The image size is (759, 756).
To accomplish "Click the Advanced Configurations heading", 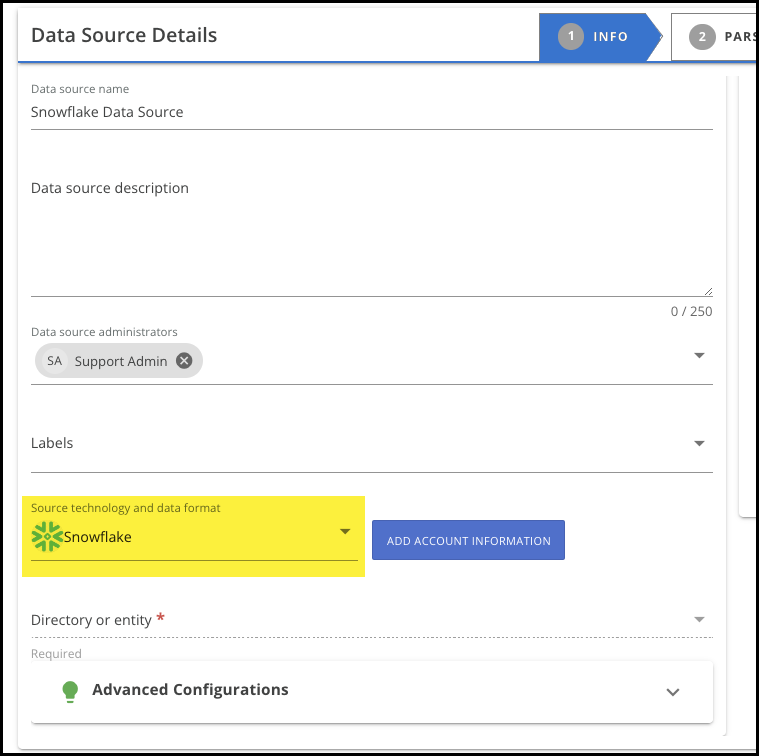I will coord(190,690).
